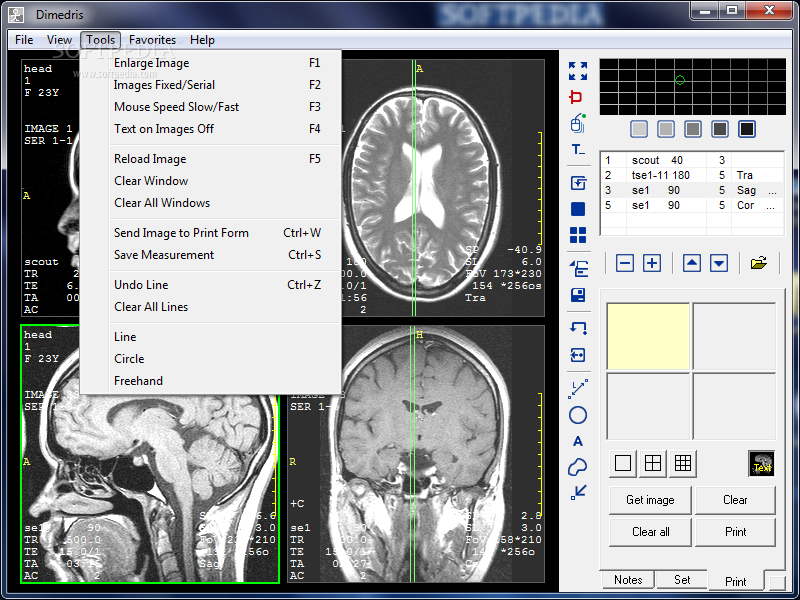
Task: Select the 2x2 print layout icon
Action: [x=653, y=463]
